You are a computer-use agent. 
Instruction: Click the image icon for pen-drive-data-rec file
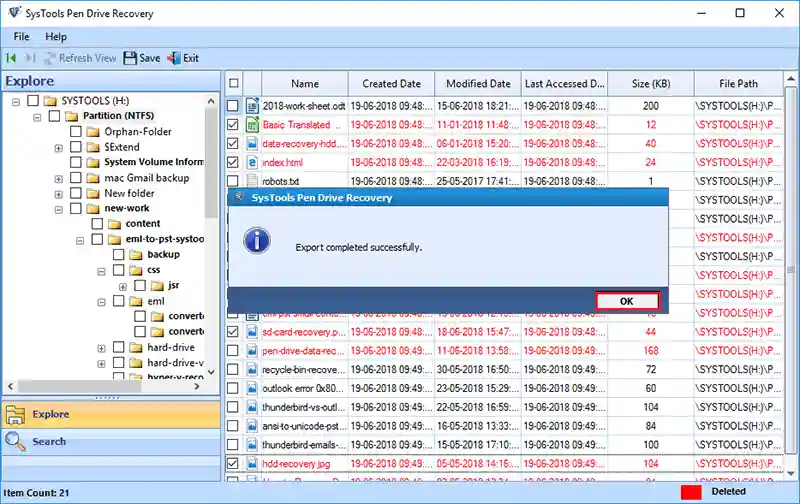252,351
